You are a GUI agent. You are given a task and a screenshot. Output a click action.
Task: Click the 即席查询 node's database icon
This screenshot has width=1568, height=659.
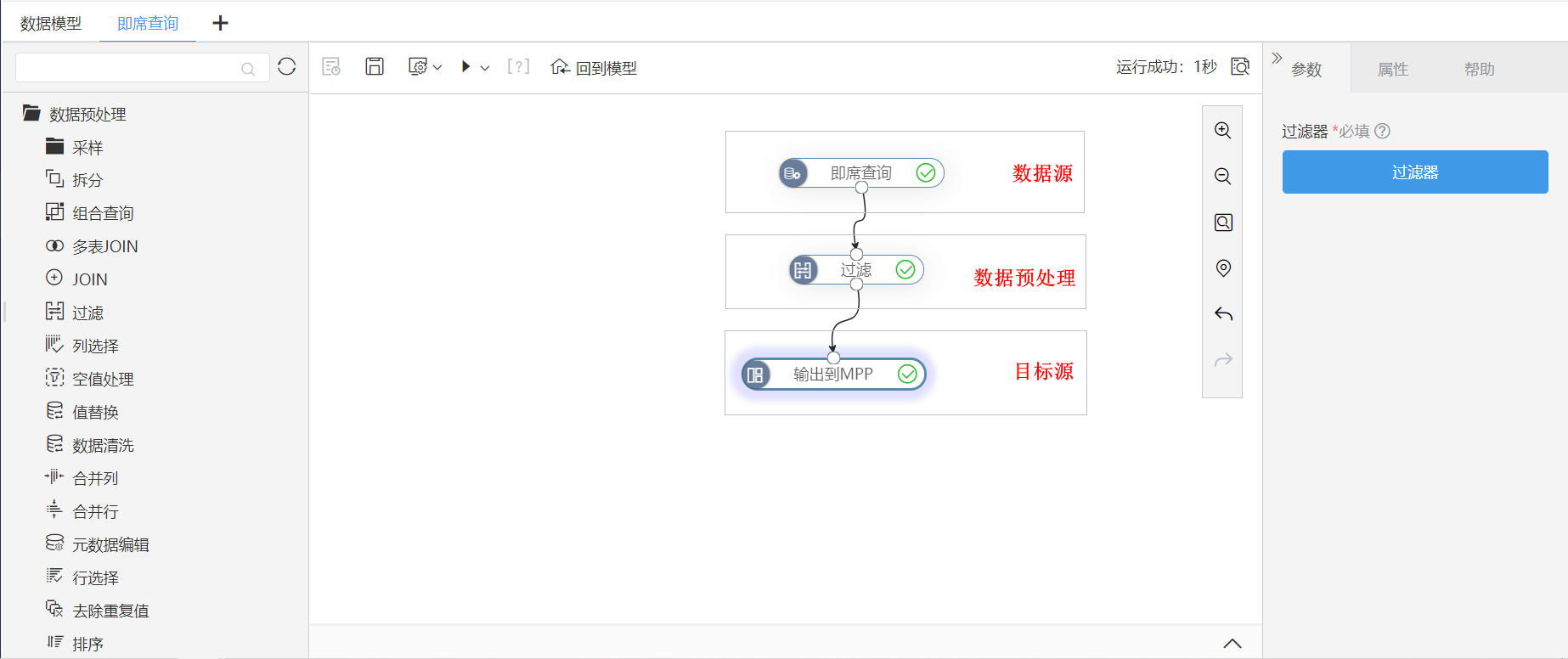793,173
